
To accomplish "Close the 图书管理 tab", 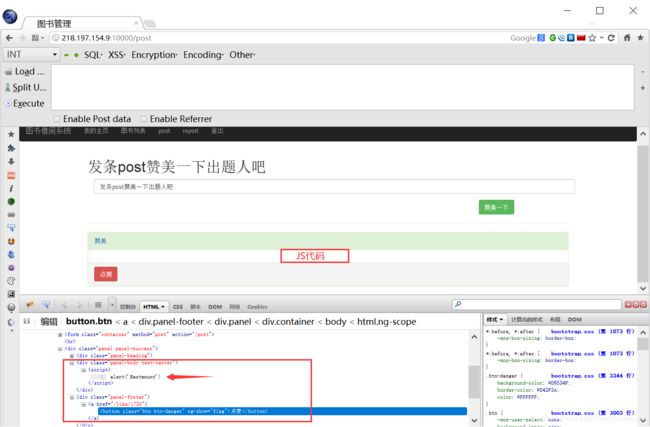I will (x=136, y=23).
